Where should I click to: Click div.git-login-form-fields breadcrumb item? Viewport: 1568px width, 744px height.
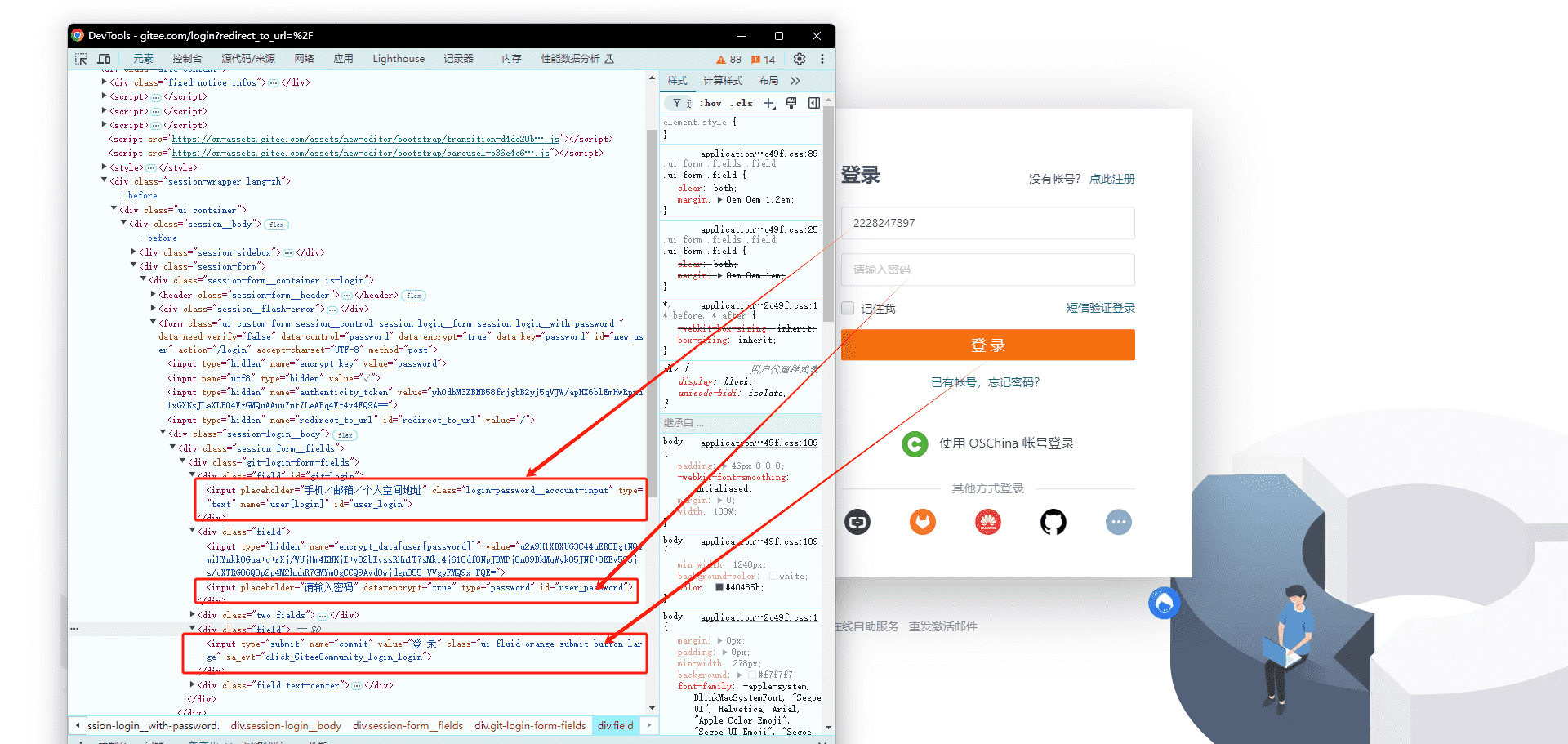pyautogui.click(x=530, y=725)
